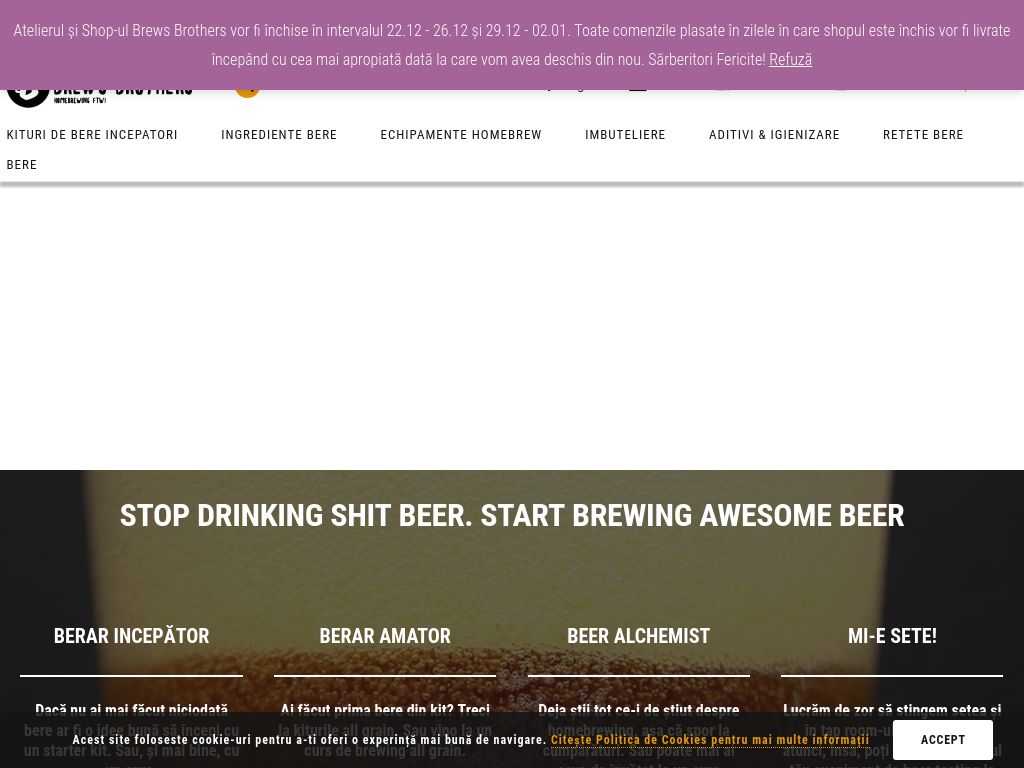
Task: Select the Beer Alchemist heading
Action: (x=638, y=636)
